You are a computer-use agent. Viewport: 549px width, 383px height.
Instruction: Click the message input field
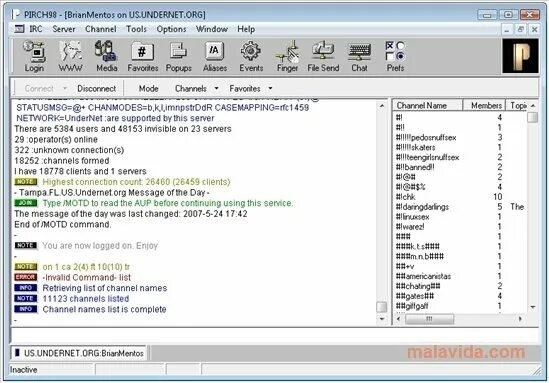(x=275, y=335)
